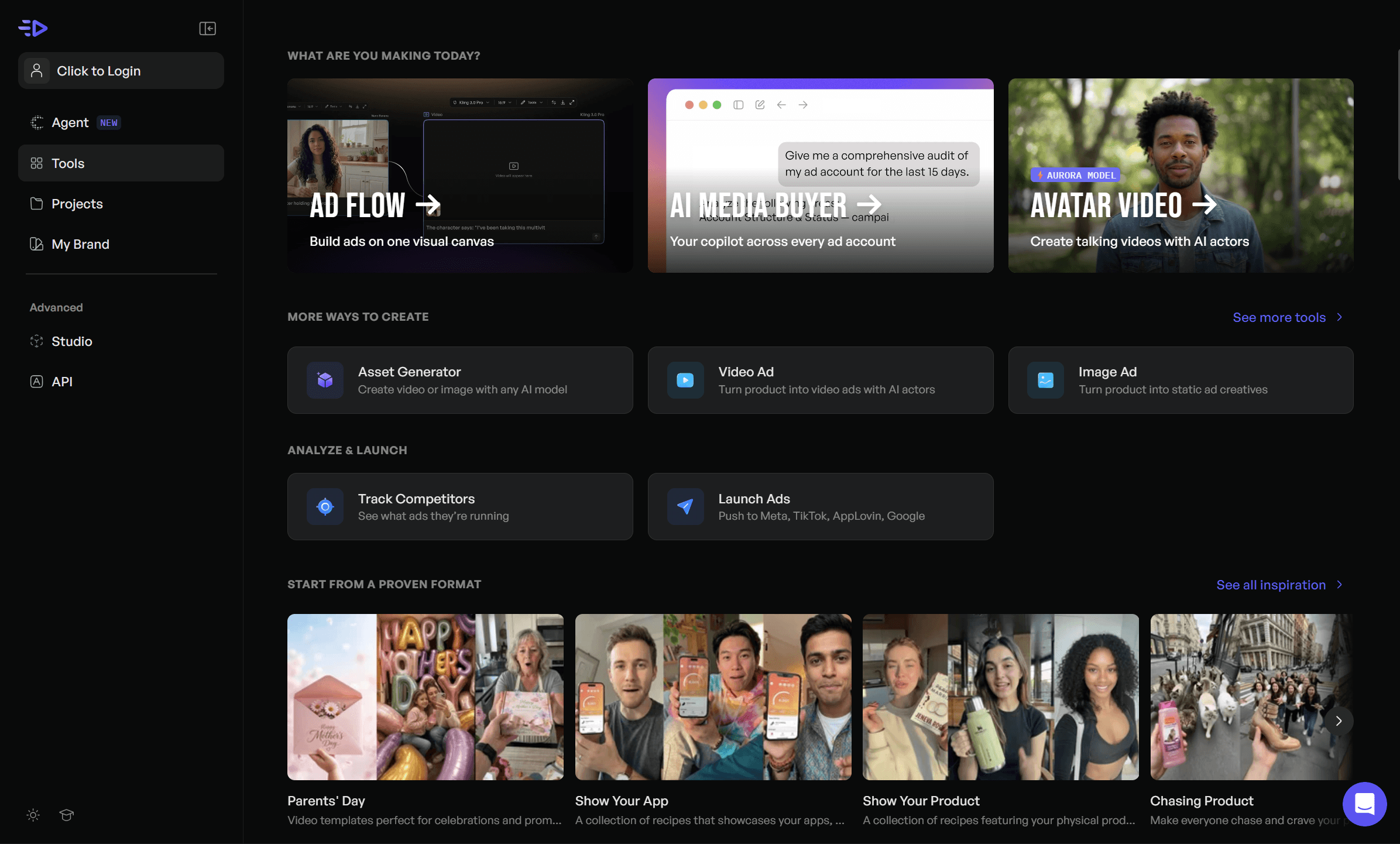Open the Ad Flow banner card
Viewport: 1400px width, 844px height.
pyautogui.click(x=460, y=176)
